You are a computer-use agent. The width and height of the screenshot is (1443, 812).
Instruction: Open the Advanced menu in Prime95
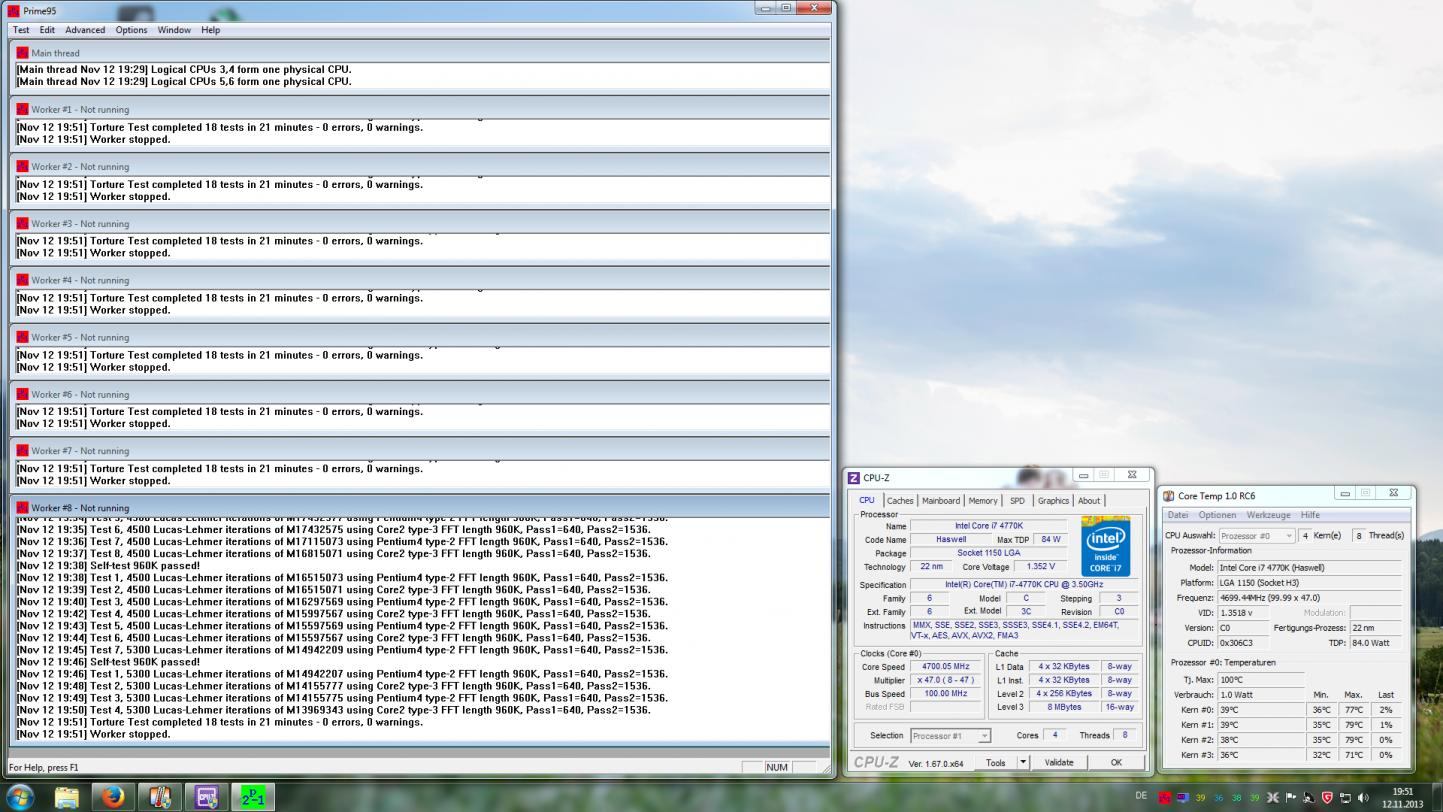point(85,30)
